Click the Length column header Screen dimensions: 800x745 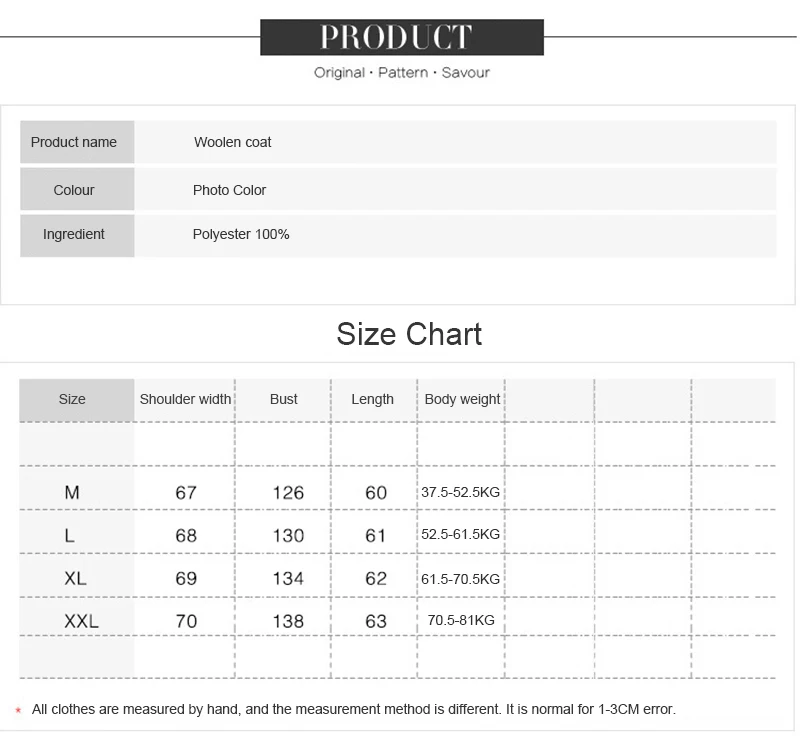(x=372, y=399)
